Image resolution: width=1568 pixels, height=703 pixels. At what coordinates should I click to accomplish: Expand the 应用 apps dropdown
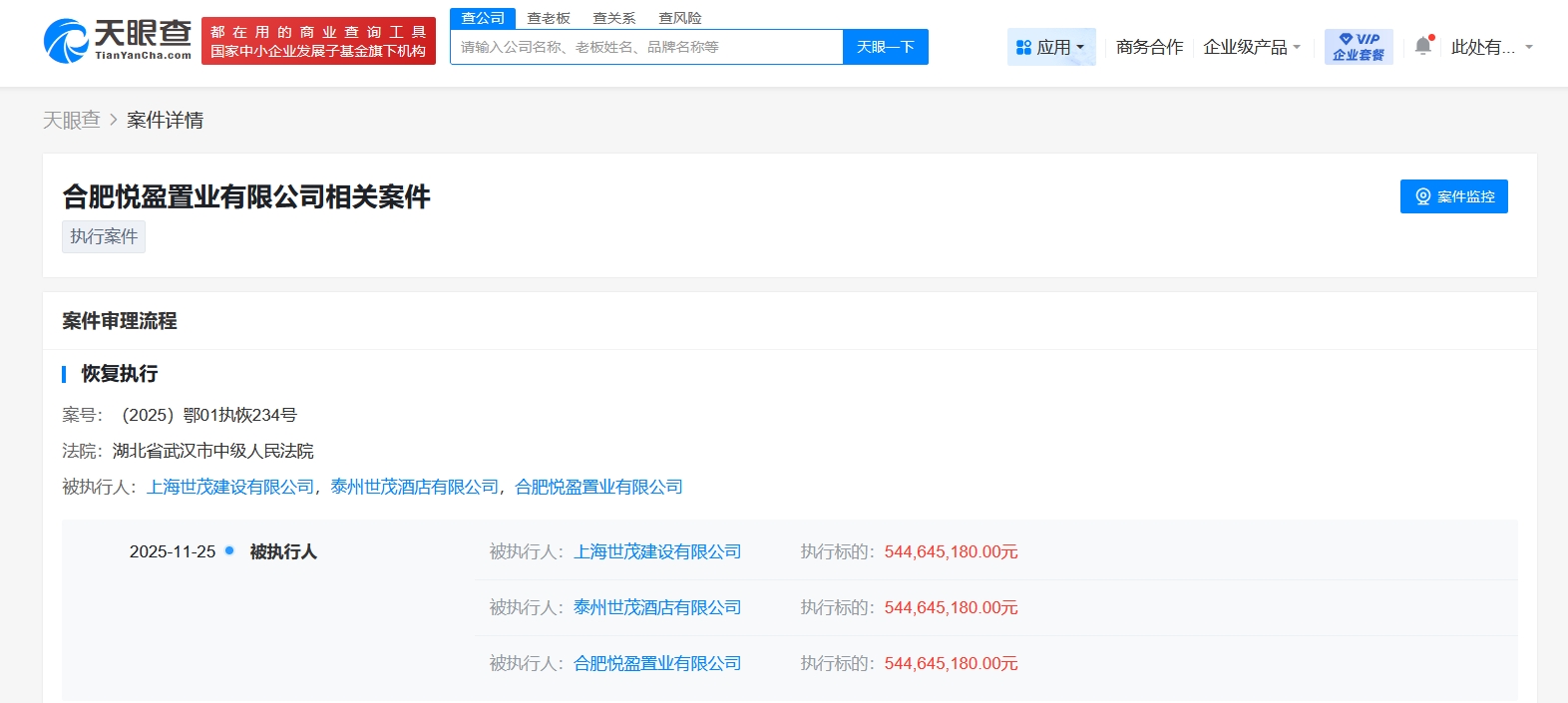click(x=1050, y=47)
